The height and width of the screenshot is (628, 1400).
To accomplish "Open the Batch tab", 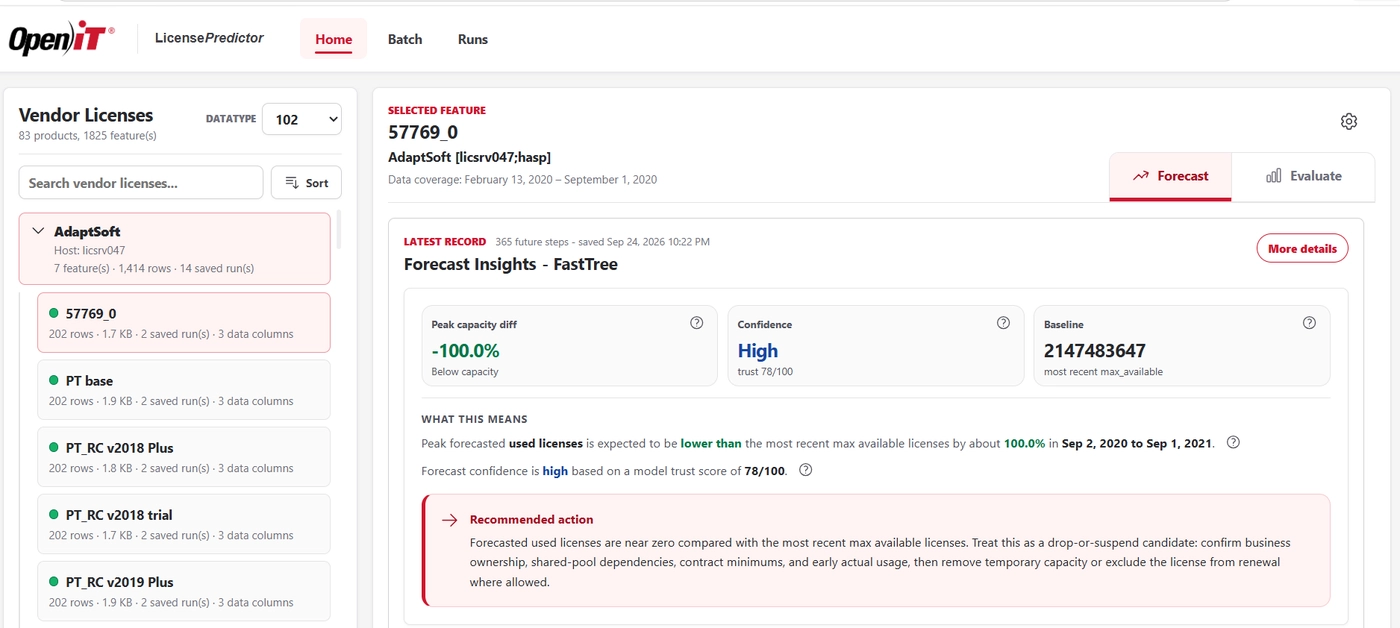I will click(405, 39).
